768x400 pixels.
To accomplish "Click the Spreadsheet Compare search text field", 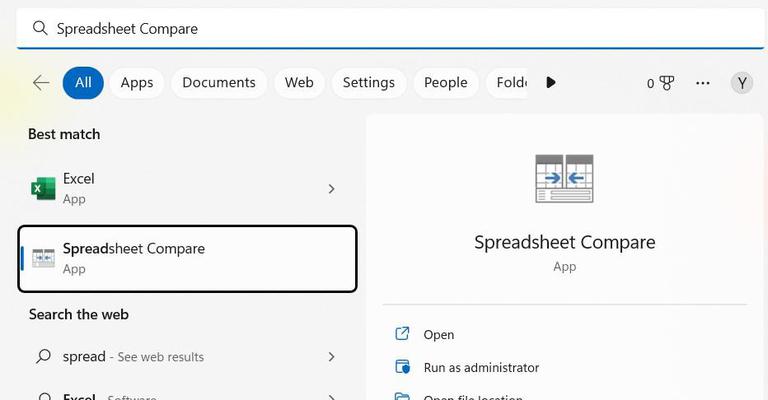I will click(390, 28).
